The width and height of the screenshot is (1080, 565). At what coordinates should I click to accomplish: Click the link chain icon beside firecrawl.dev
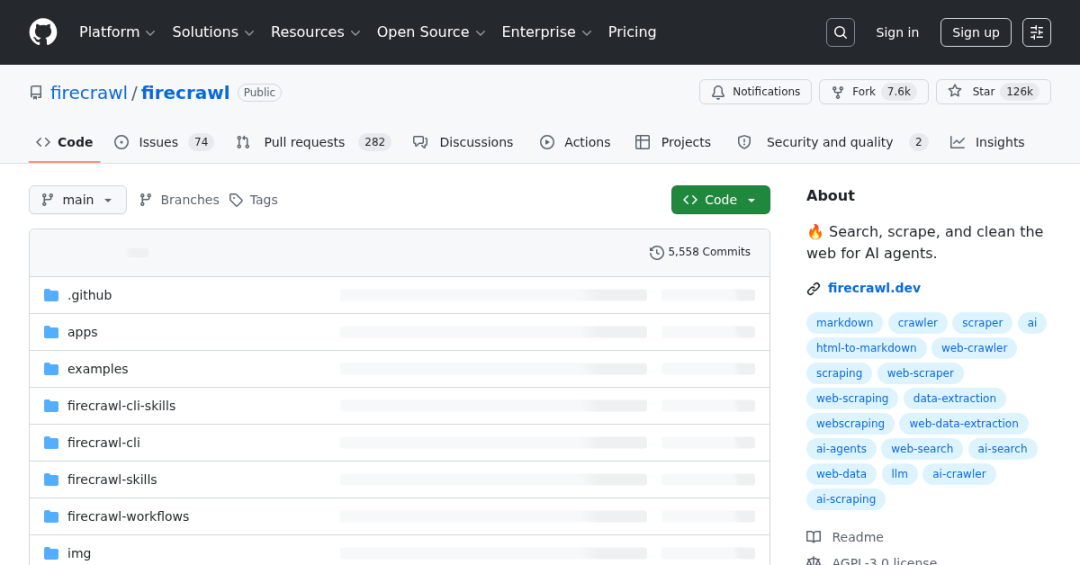(x=813, y=289)
